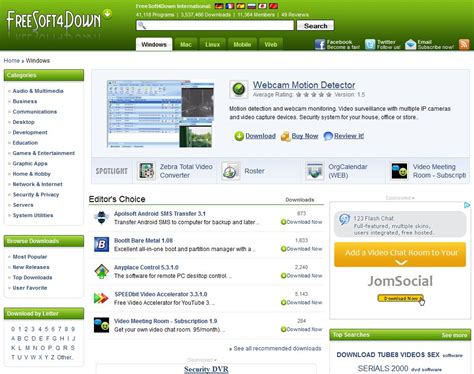Open the Roster spotlight icon
The image size is (474, 374).
point(231,171)
